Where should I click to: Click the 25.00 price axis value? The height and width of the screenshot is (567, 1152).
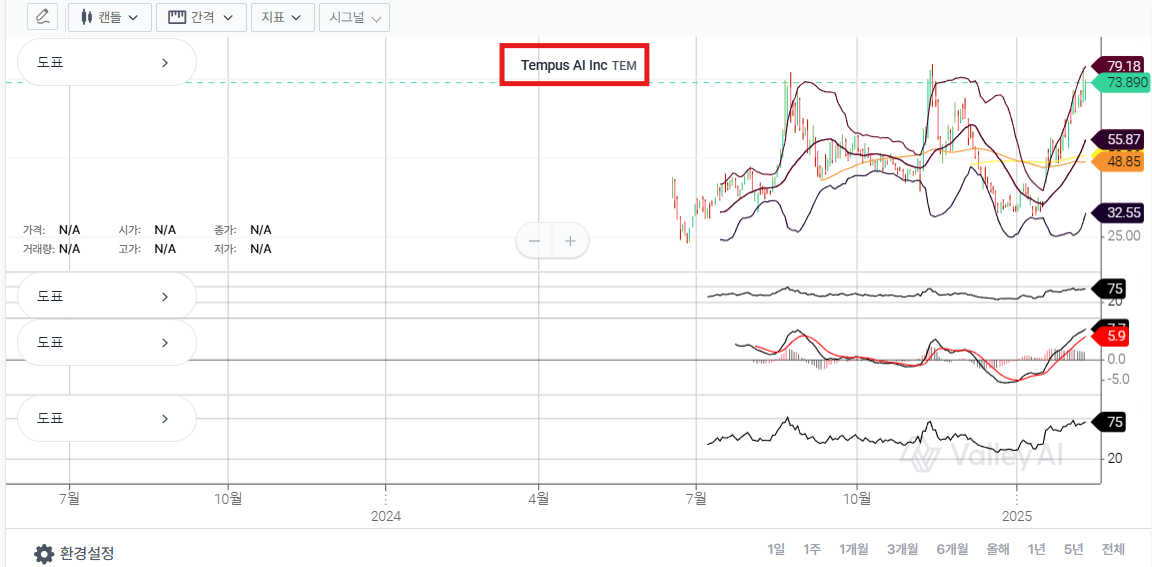(1123, 236)
